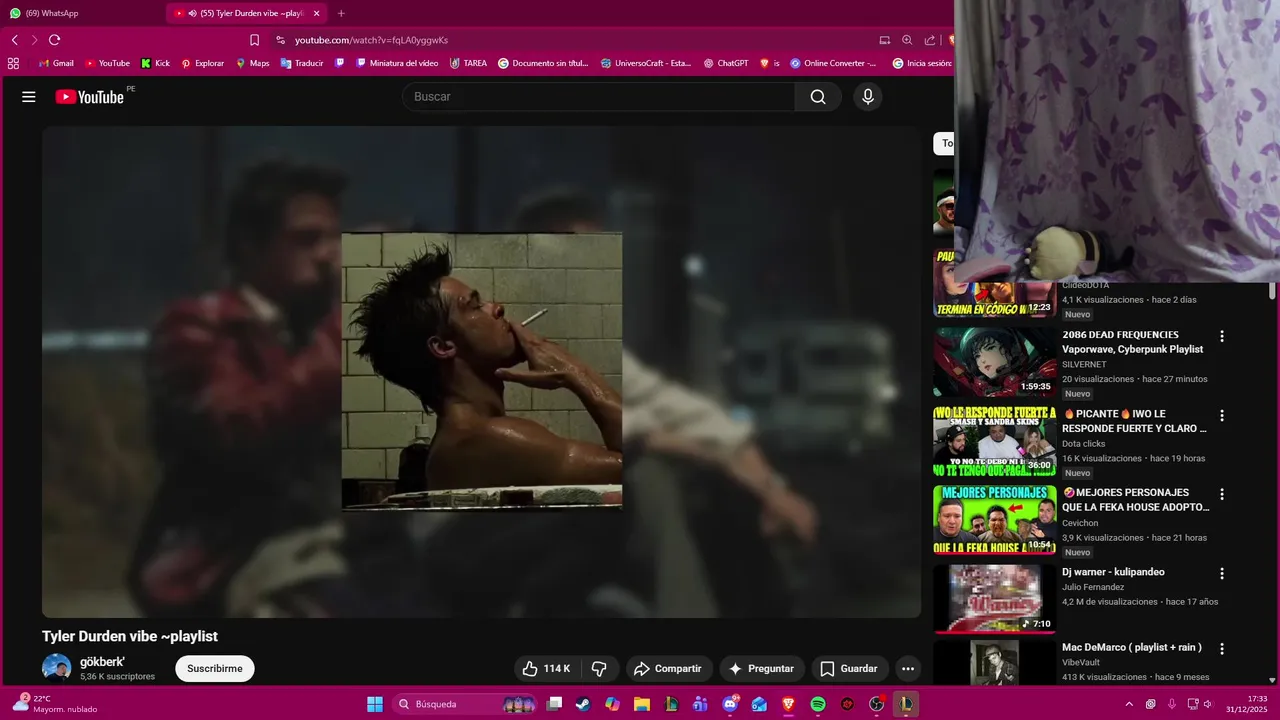Viewport: 1280px width, 720px height.
Task: Open Spotify from the taskbar
Action: [818, 704]
